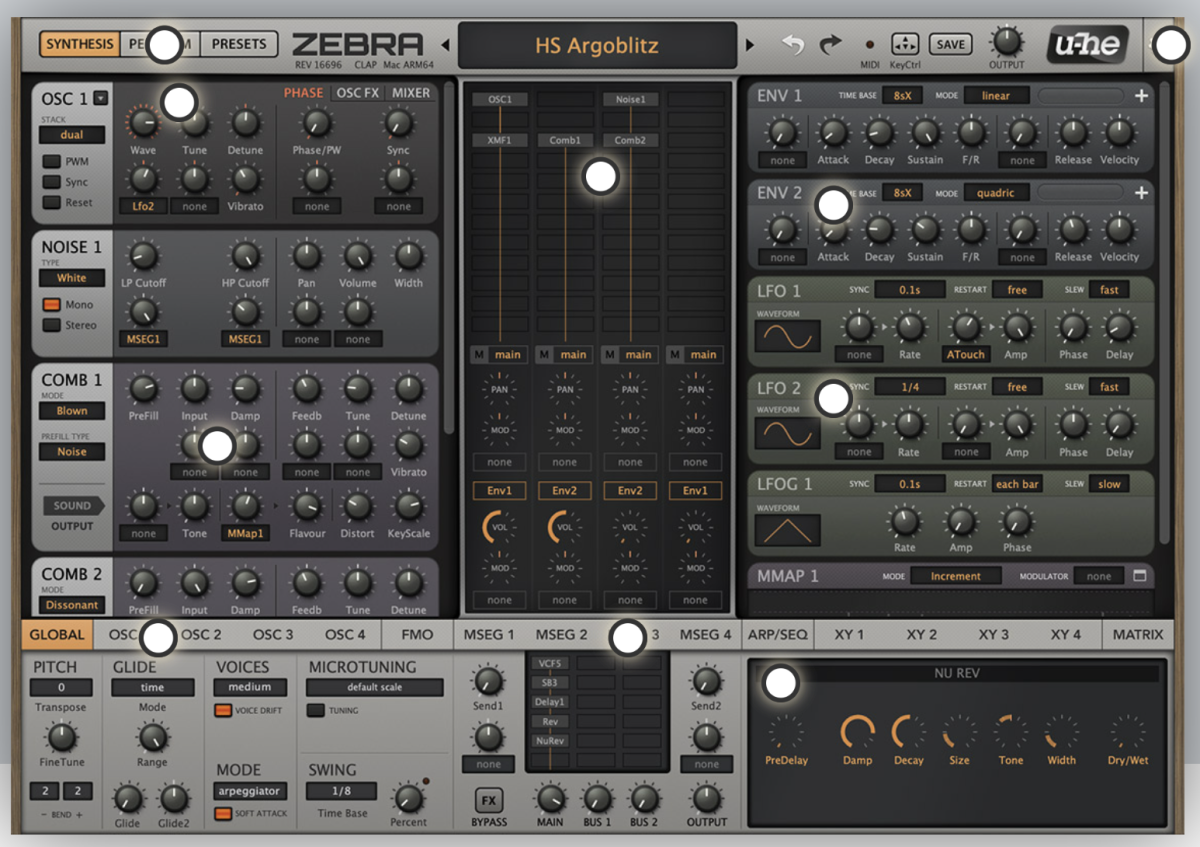1200x847 pixels.
Task: Click the ENV 1 Attack knob
Action: [x=832, y=131]
